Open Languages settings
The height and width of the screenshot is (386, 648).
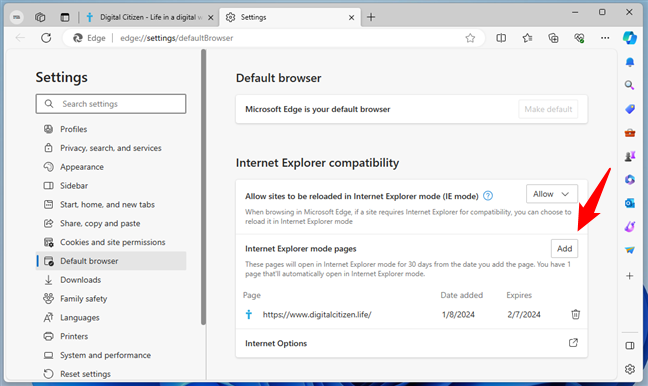pyautogui.click(x=111, y=317)
